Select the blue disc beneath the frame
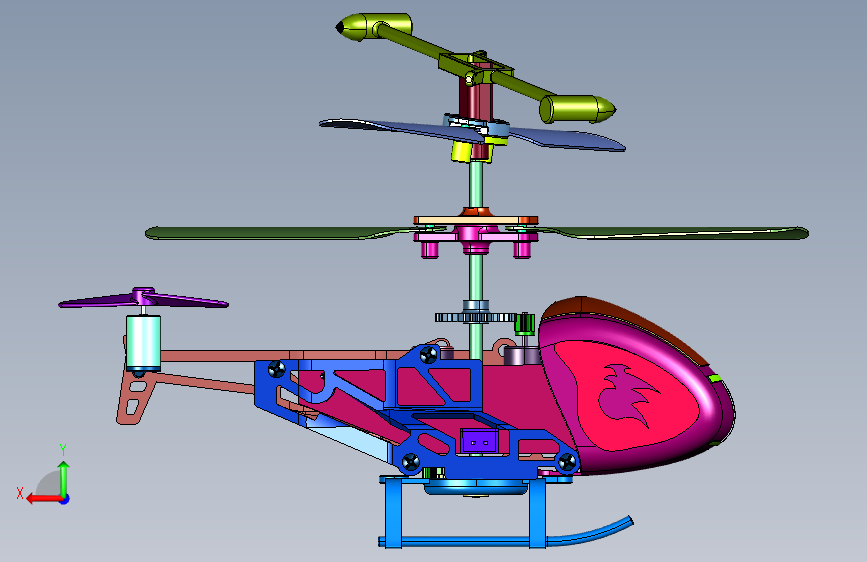This screenshot has height=562, width=867. click(476, 487)
